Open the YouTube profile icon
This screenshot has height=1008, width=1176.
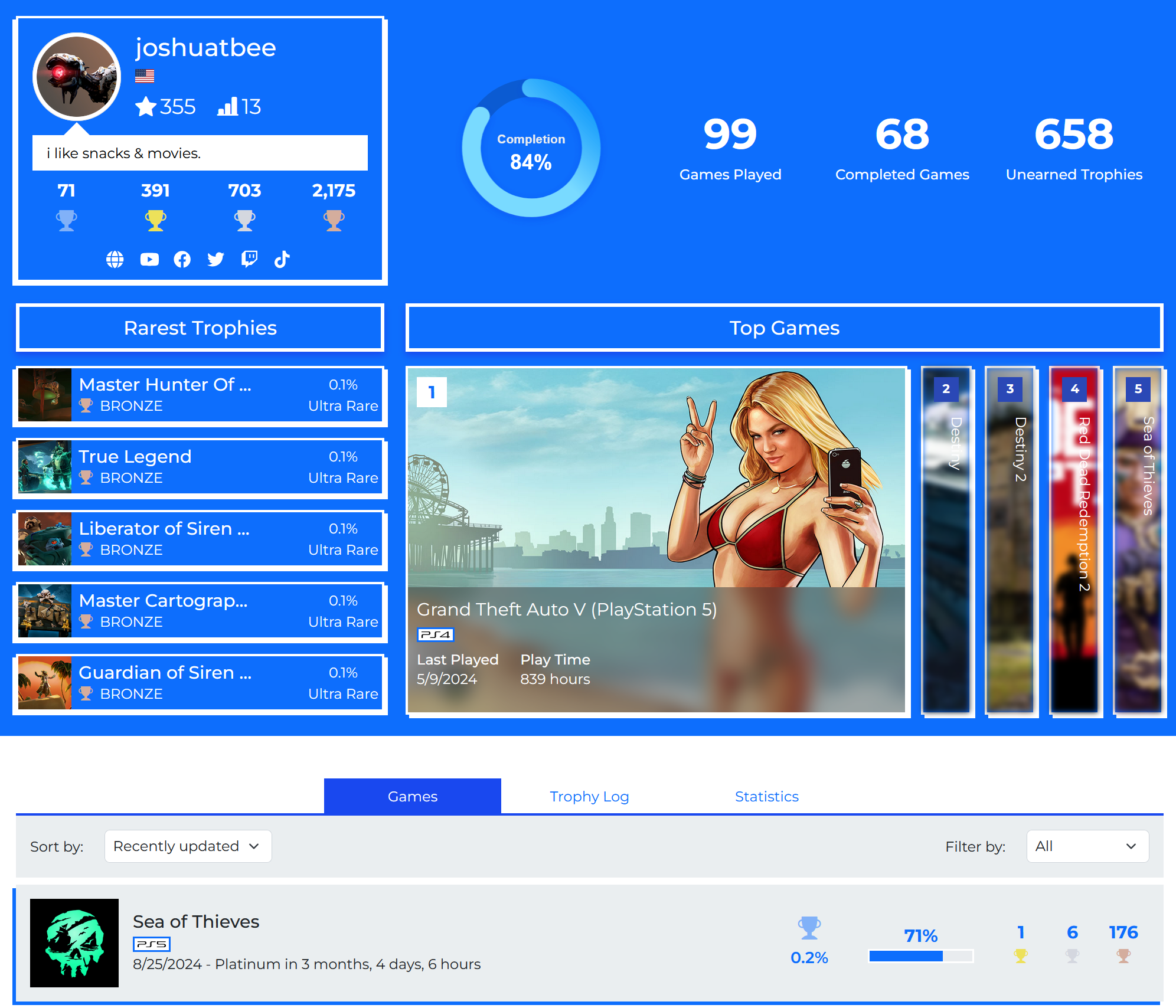[x=149, y=260]
